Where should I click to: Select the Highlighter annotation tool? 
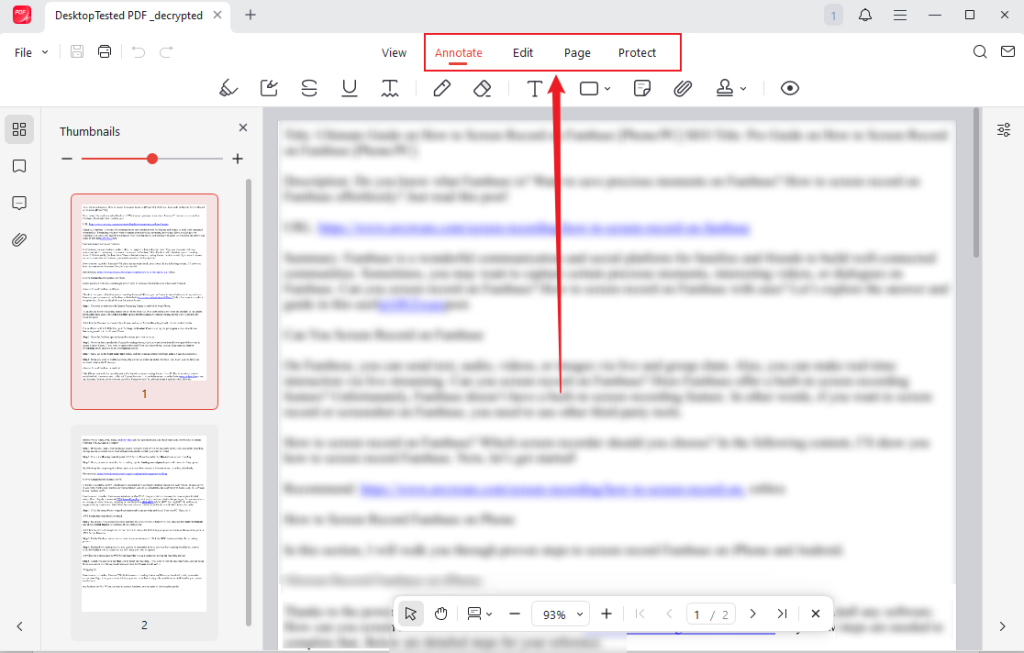pos(228,88)
